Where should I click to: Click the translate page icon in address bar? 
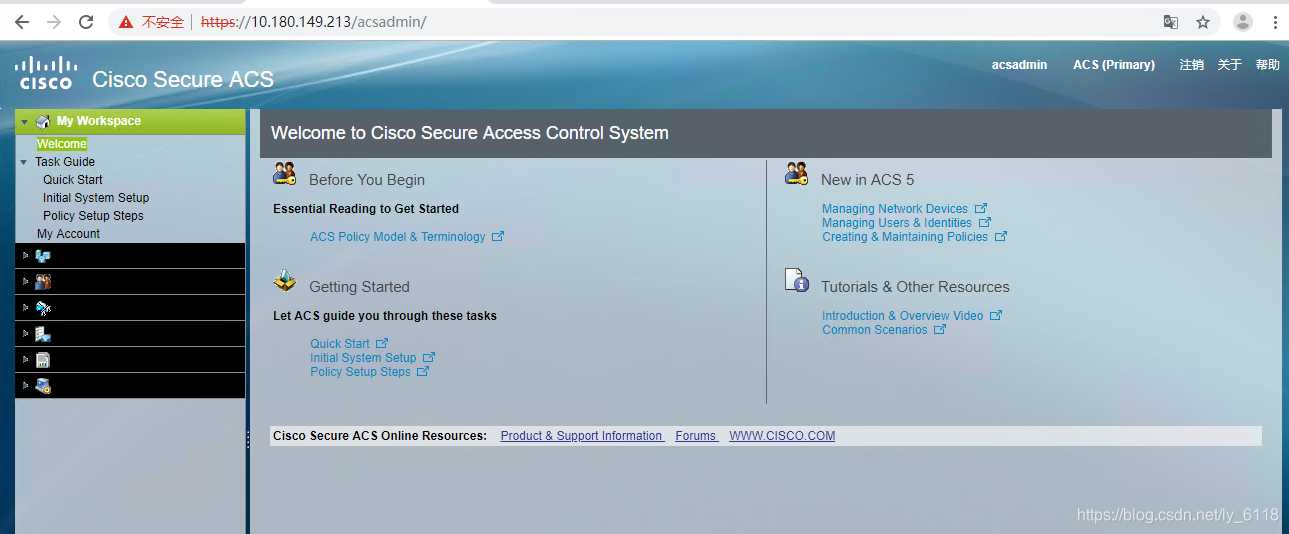(x=1170, y=22)
